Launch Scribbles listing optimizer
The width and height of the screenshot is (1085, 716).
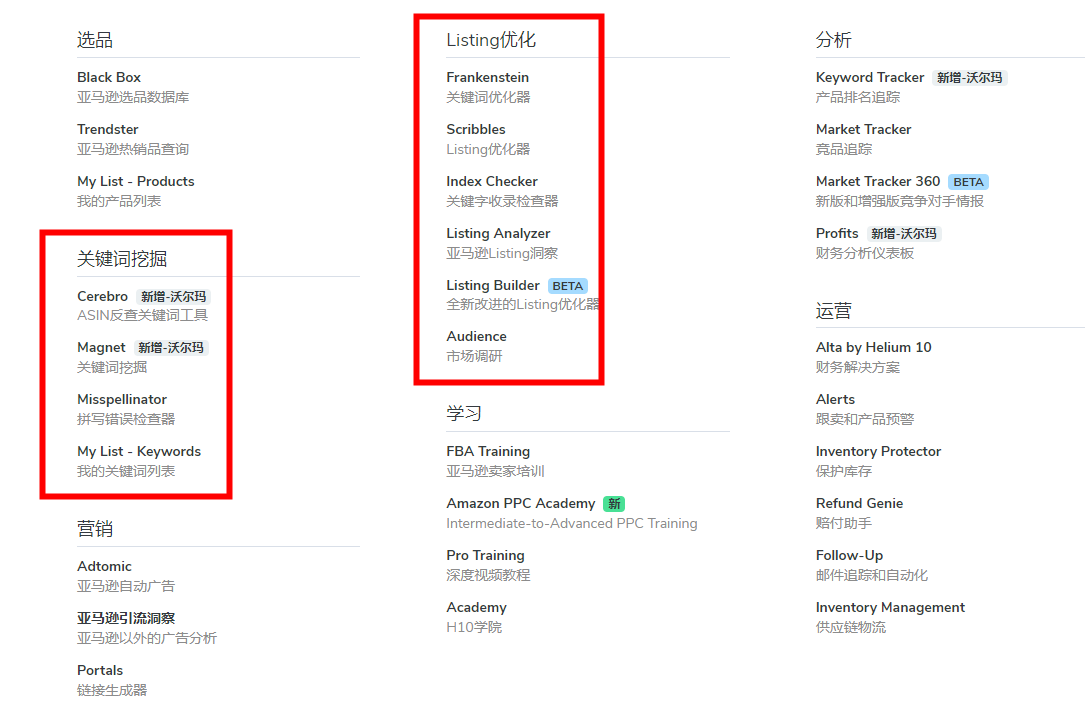coord(476,130)
